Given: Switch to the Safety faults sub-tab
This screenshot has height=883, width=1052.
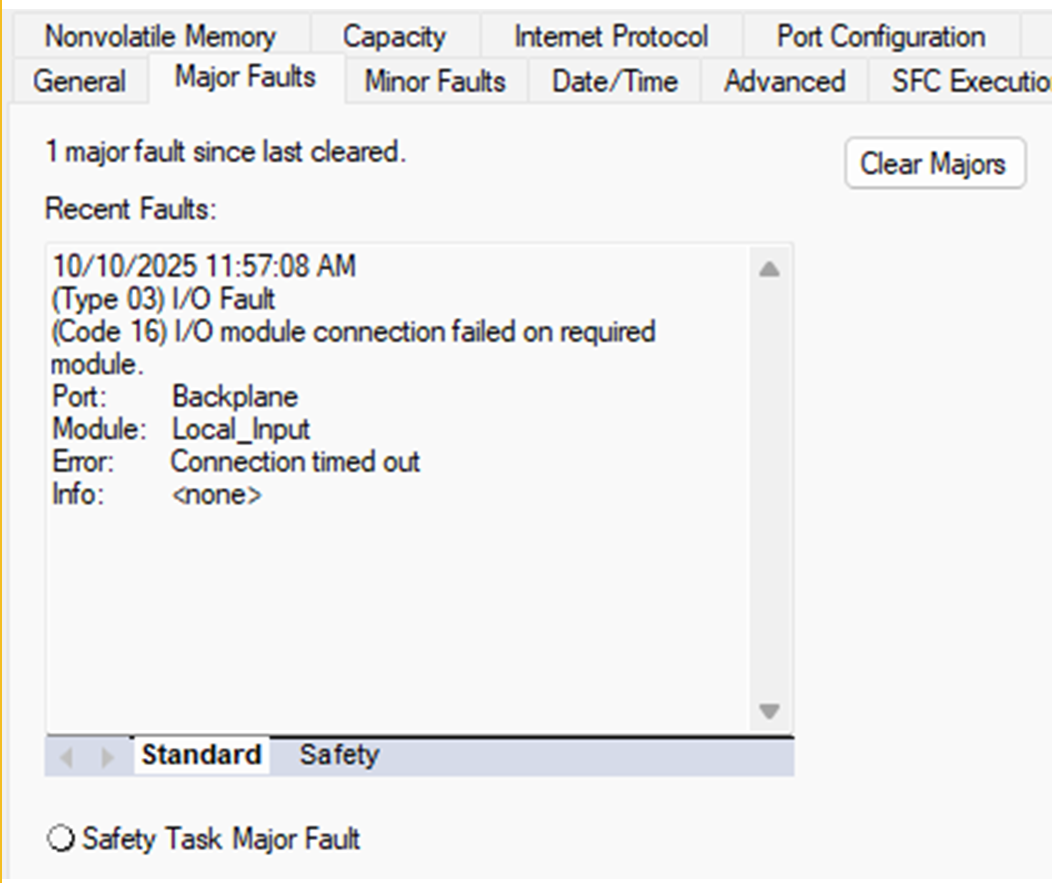Looking at the screenshot, I should point(337,756).
